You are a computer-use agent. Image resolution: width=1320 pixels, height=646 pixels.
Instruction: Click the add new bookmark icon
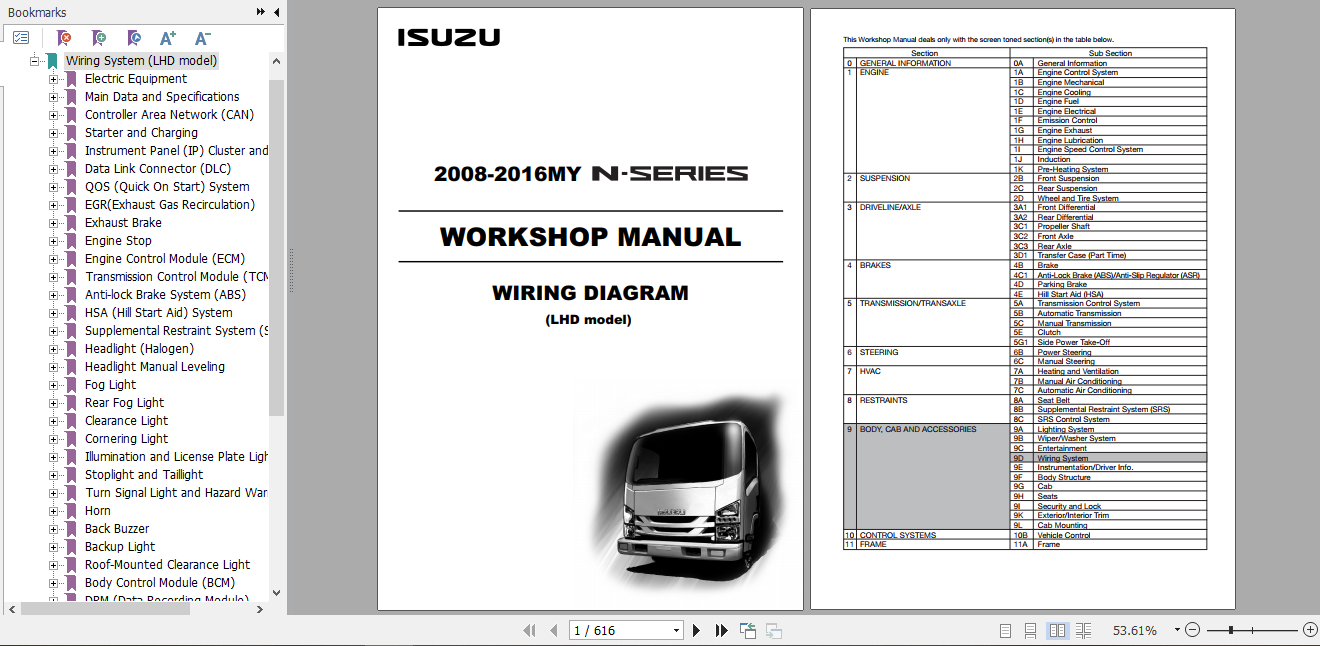click(x=98, y=38)
